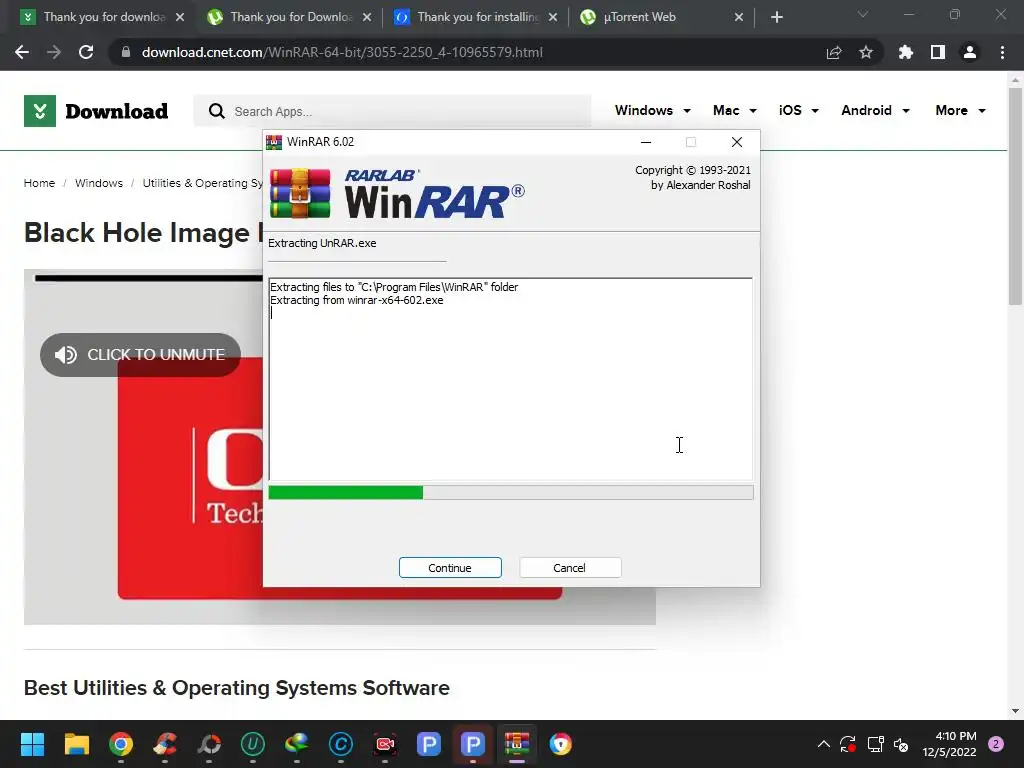Open Windows Start menu
The image size is (1024, 768).
(x=32, y=744)
